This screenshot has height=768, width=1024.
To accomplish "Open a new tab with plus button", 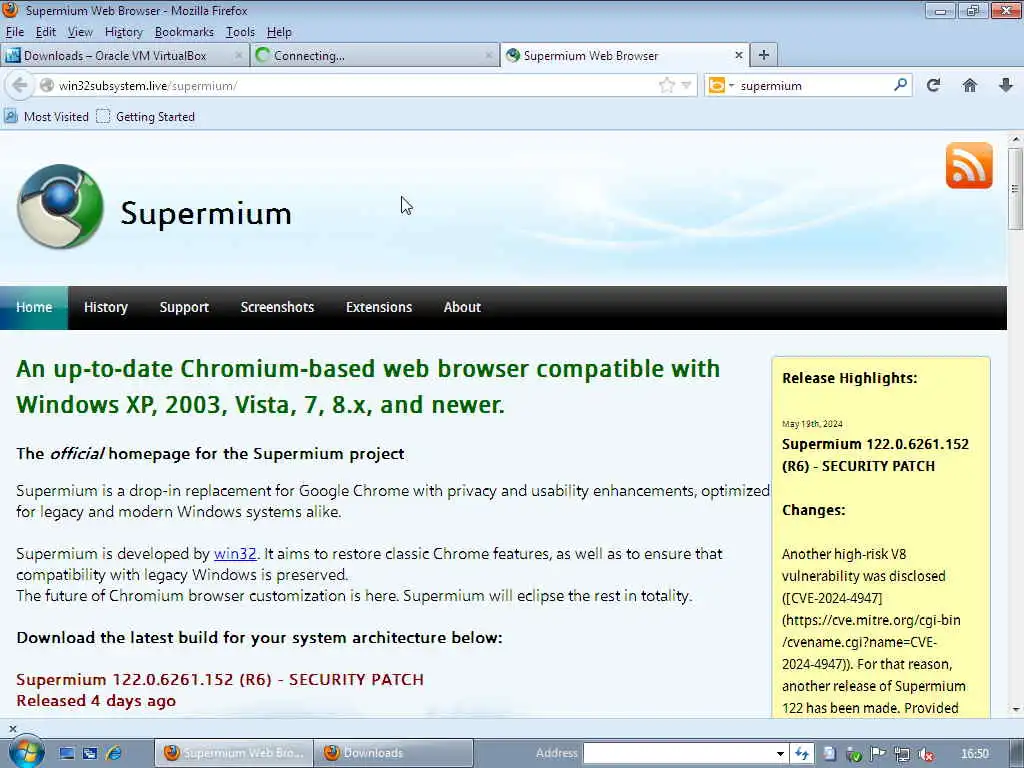I will pos(763,56).
